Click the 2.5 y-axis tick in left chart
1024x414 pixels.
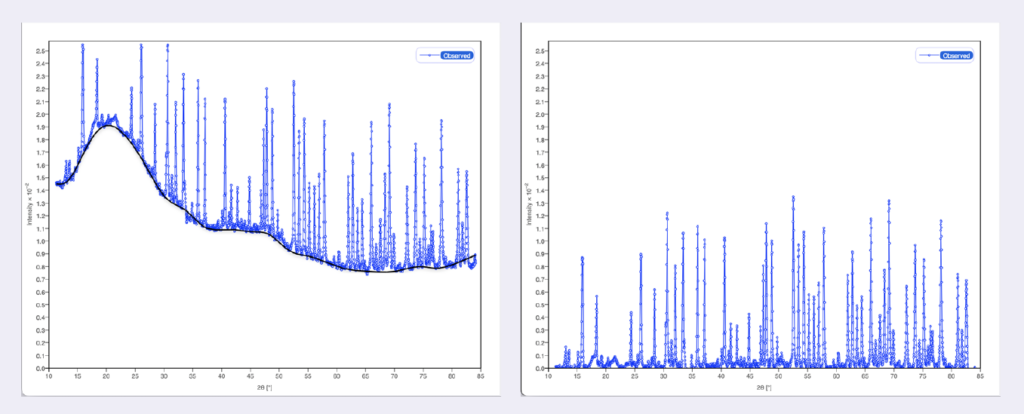click(40, 50)
